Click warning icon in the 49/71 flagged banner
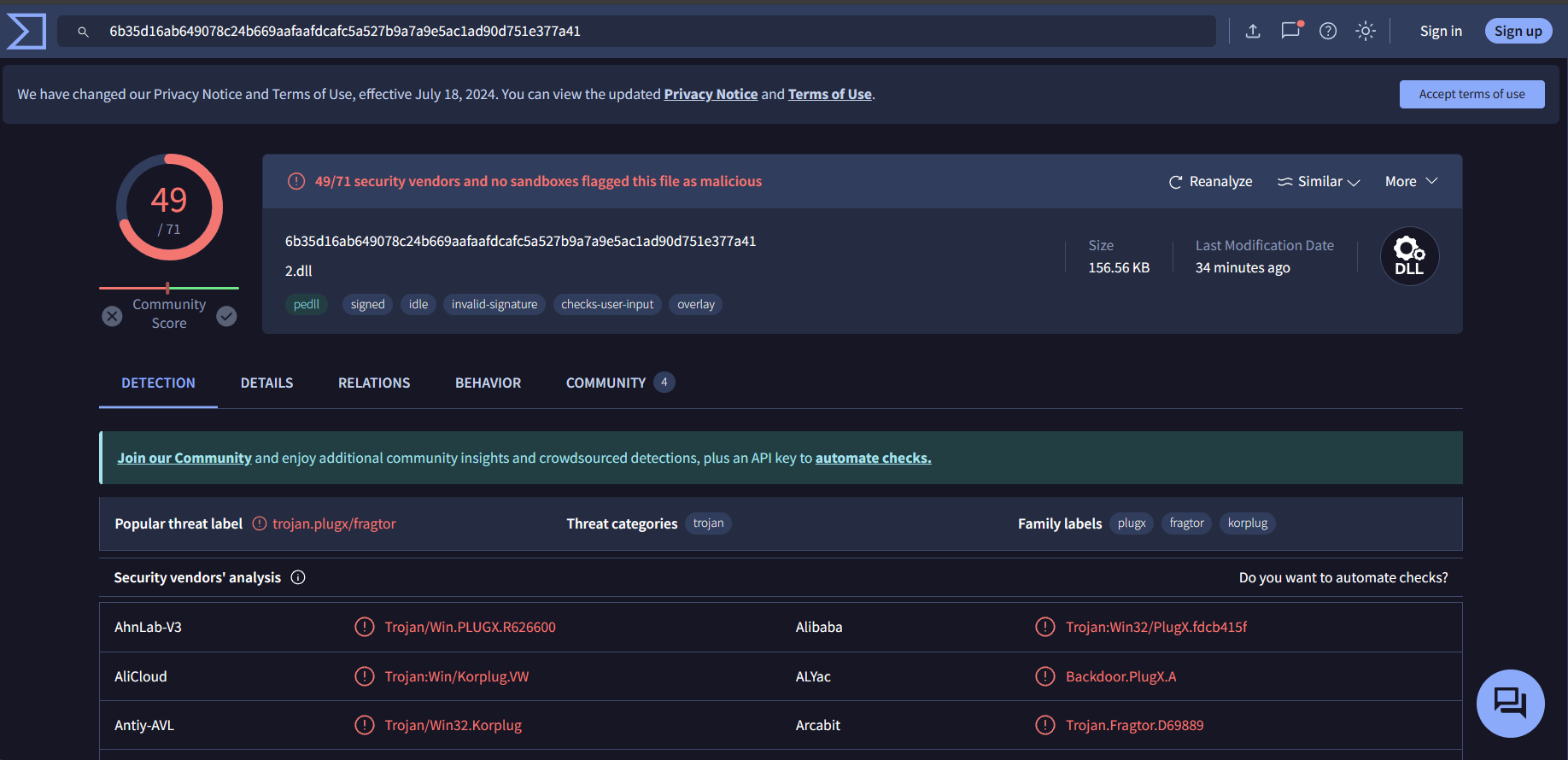The width and height of the screenshot is (1568, 760). (x=296, y=181)
